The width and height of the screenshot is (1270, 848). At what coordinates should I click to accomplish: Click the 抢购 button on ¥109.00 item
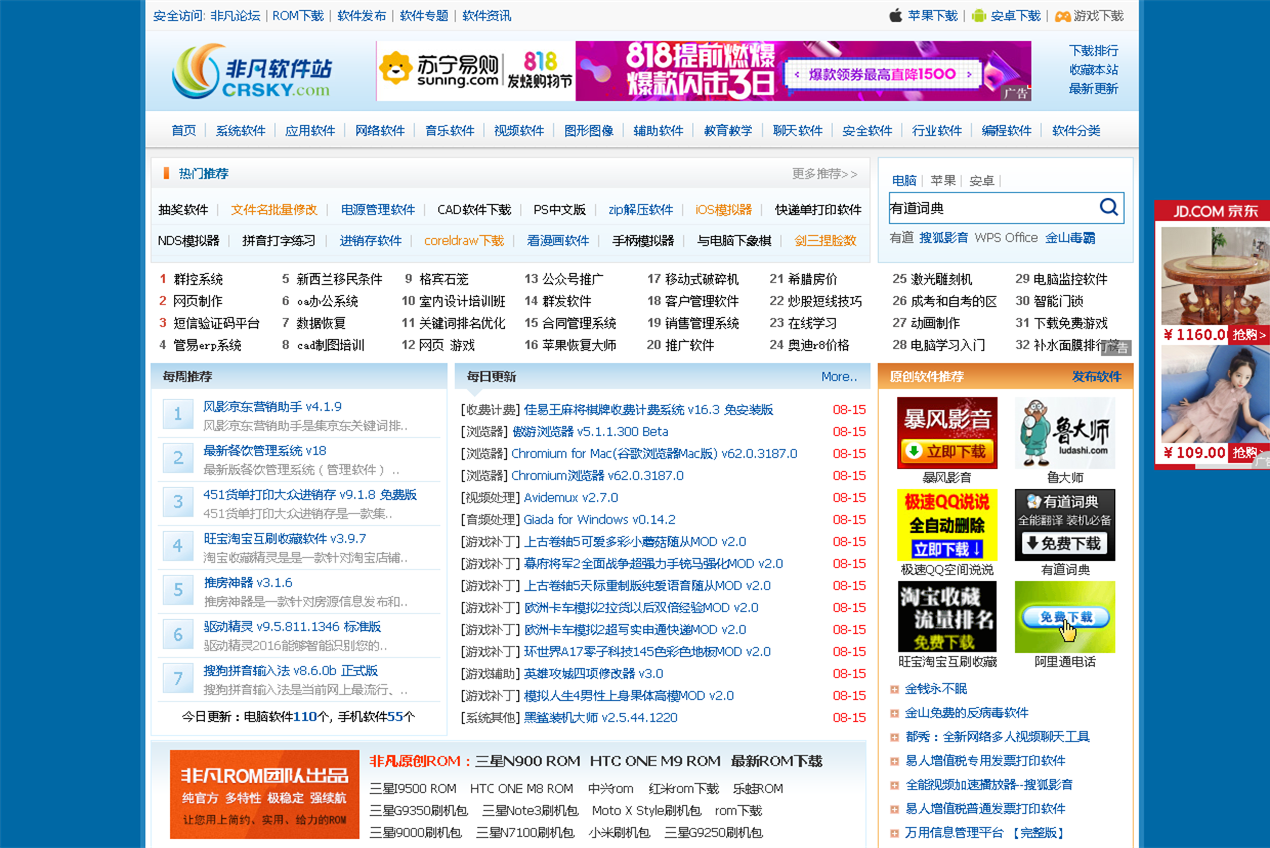(1248, 452)
